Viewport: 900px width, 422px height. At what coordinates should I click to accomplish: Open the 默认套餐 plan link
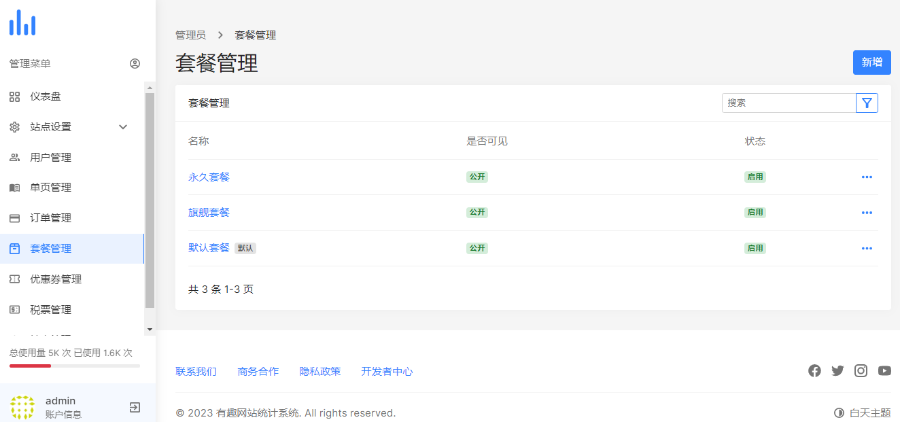coord(209,248)
